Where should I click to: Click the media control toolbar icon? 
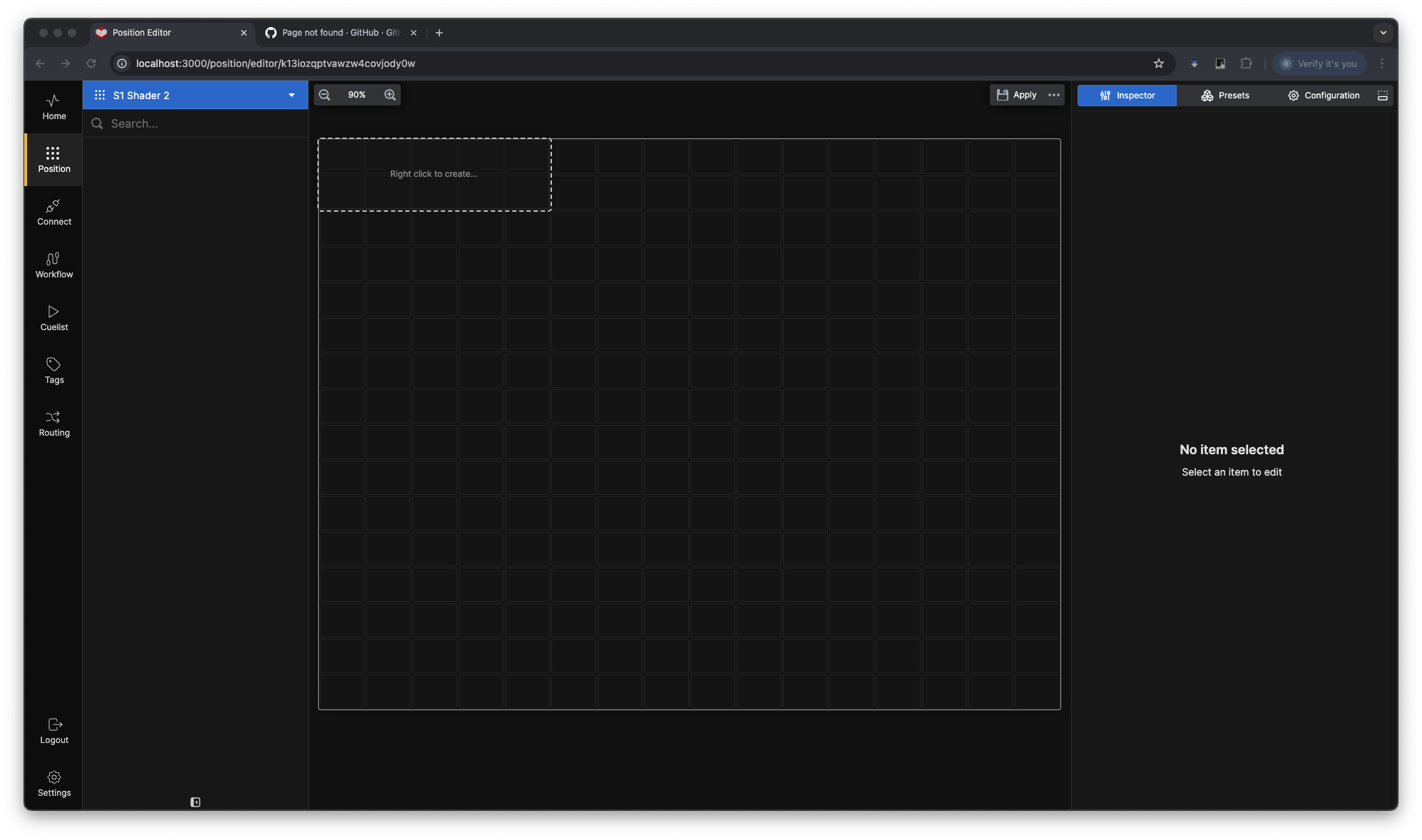click(1220, 63)
